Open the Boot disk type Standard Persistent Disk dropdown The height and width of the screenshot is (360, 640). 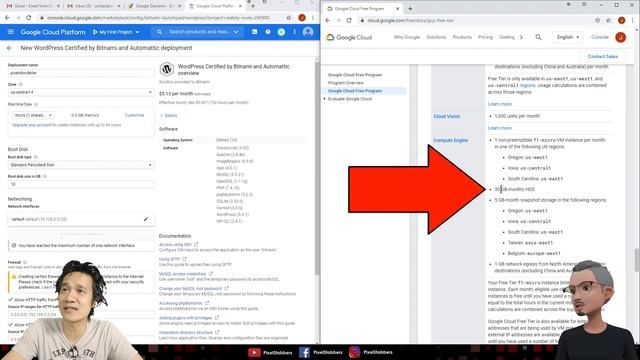click(81, 165)
